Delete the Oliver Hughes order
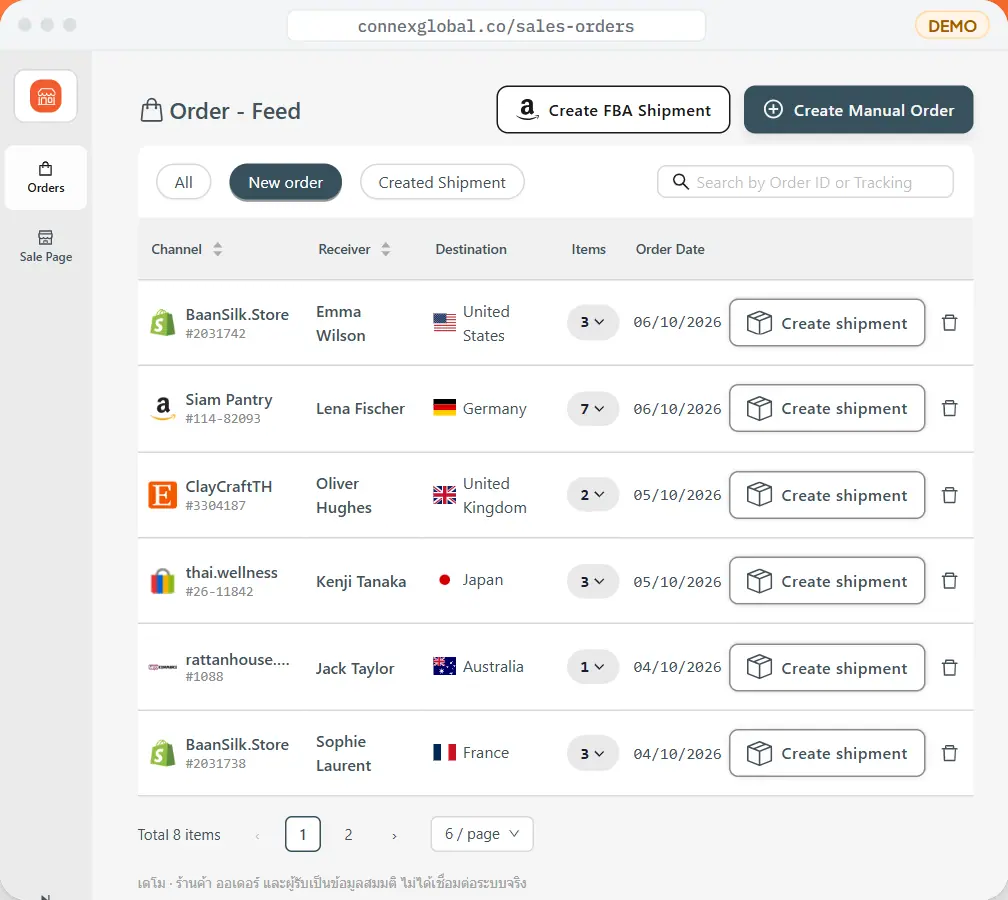Screen dimensions: 1008x900 [950, 495]
